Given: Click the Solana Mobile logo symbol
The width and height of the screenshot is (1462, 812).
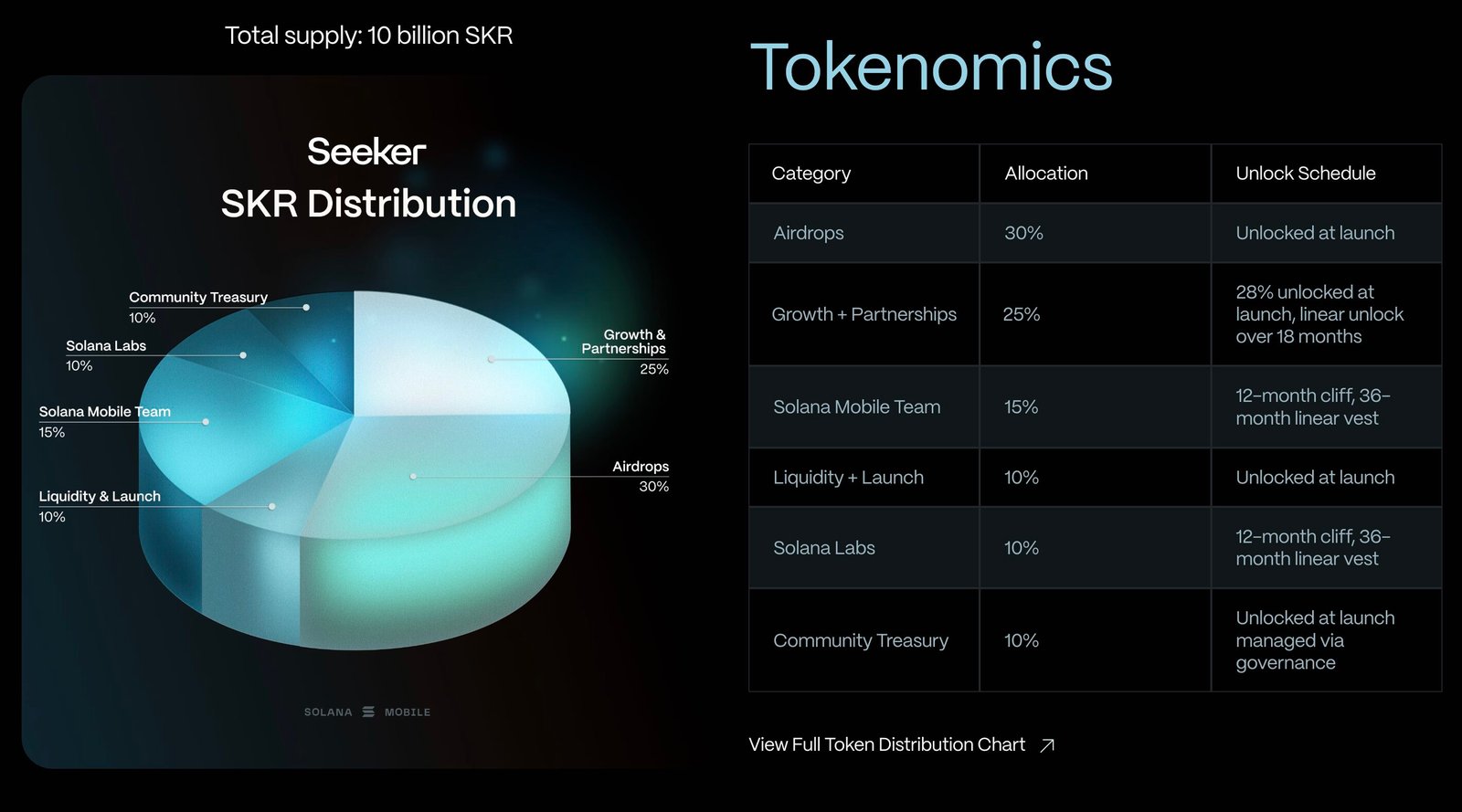Looking at the screenshot, I should click(x=368, y=712).
